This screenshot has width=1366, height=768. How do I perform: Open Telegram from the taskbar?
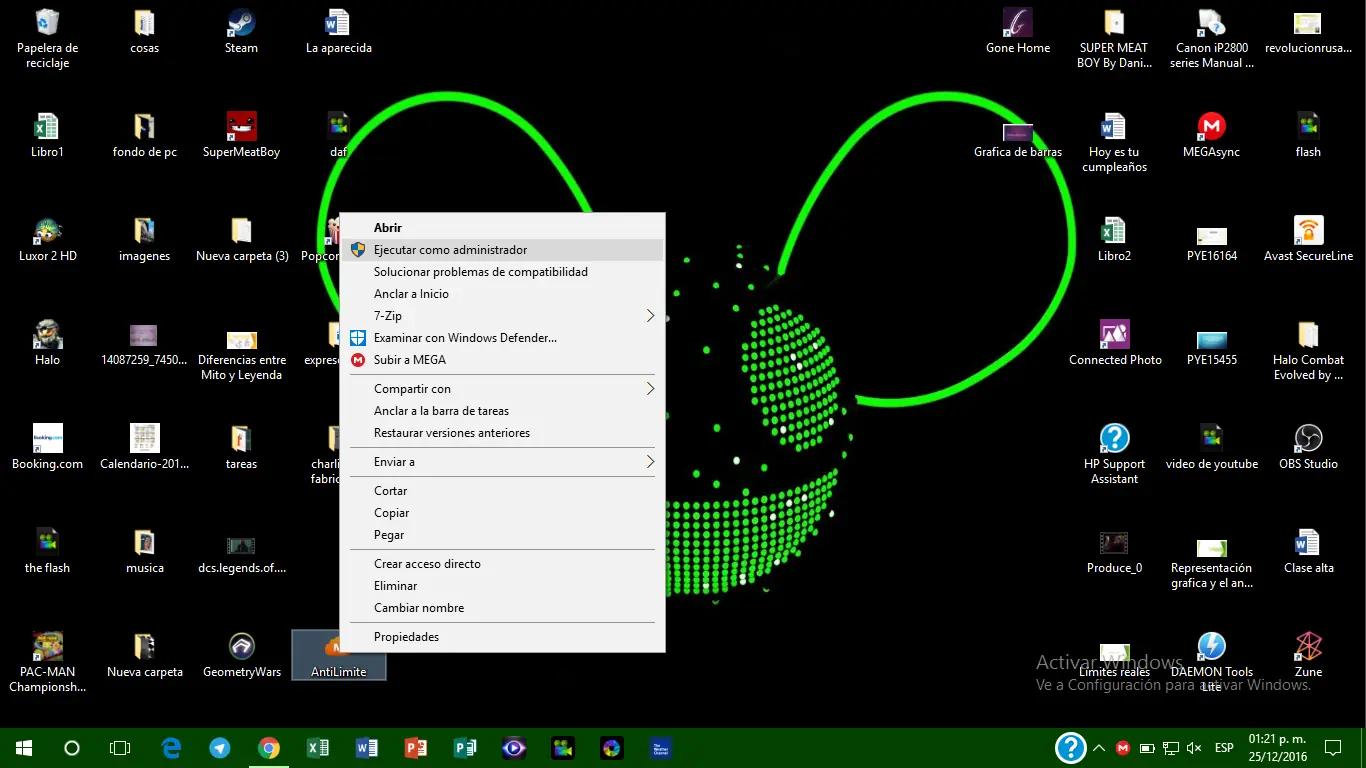click(220, 748)
